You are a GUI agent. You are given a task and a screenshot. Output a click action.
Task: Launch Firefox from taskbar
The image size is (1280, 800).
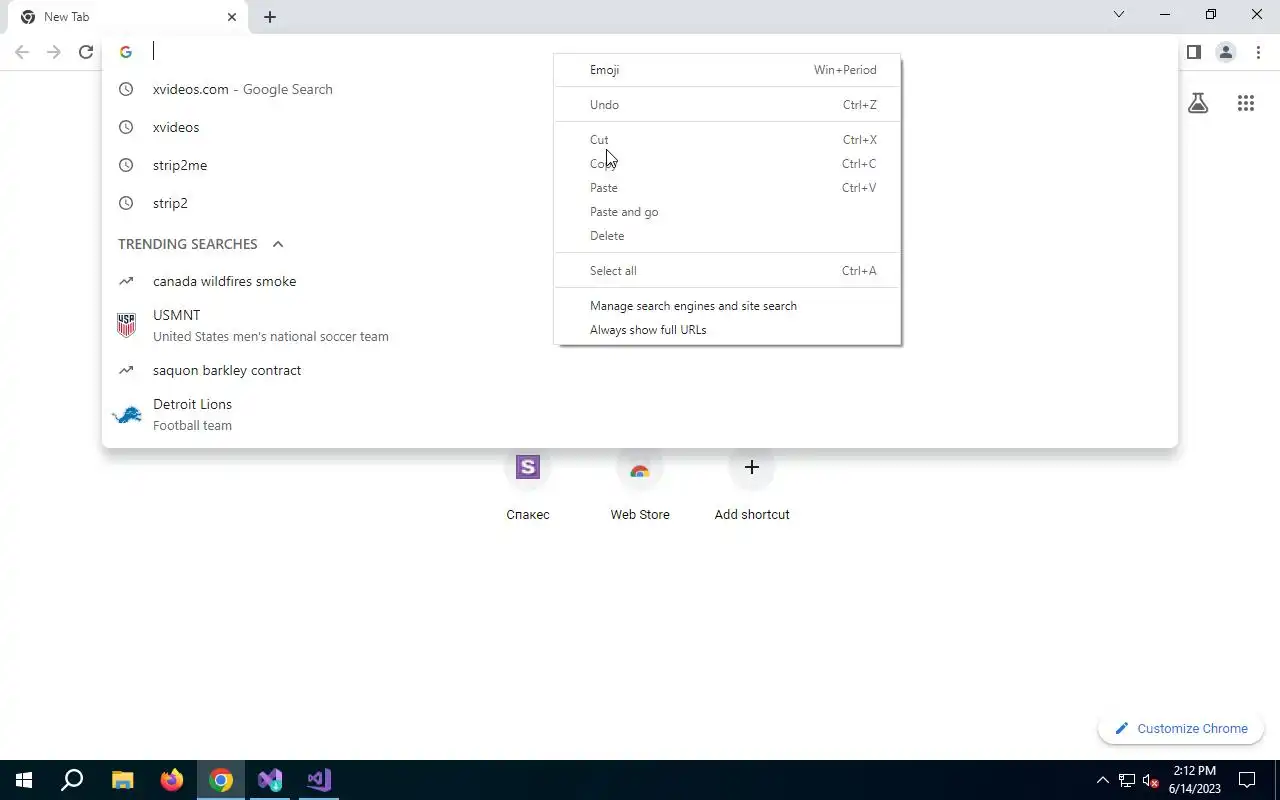(x=172, y=780)
